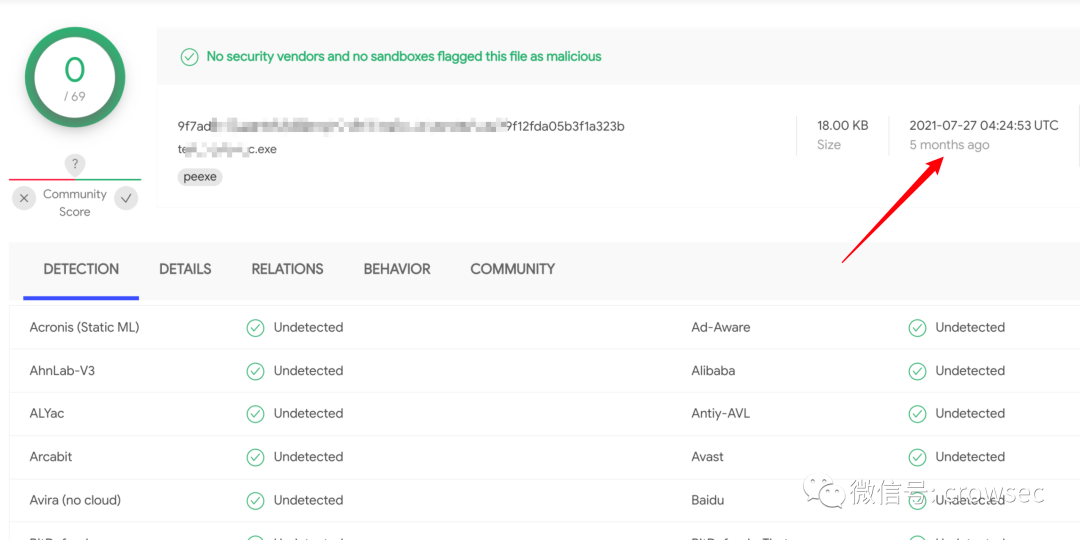The image size is (1080, 540).
Task: Go to the BEHAVIOR tab
Action: pyautogui.click(x=397, y=269)
